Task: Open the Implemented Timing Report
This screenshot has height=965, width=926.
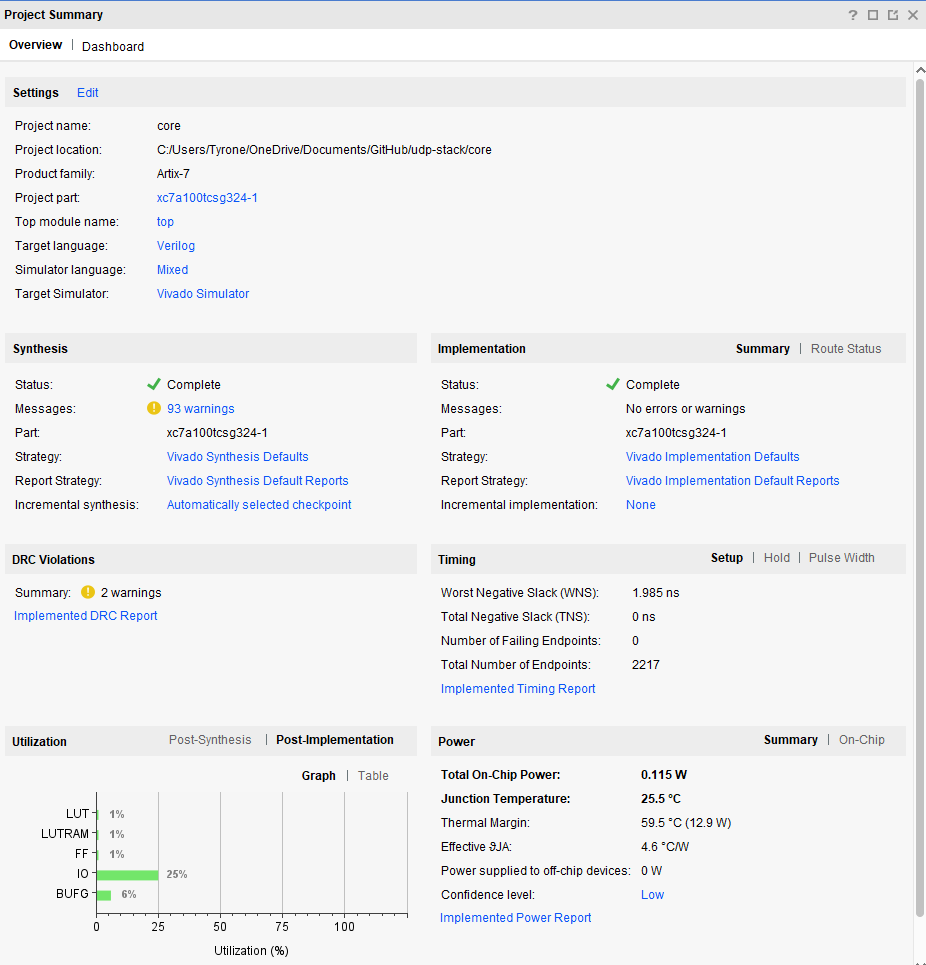Action: coord(518,689)
